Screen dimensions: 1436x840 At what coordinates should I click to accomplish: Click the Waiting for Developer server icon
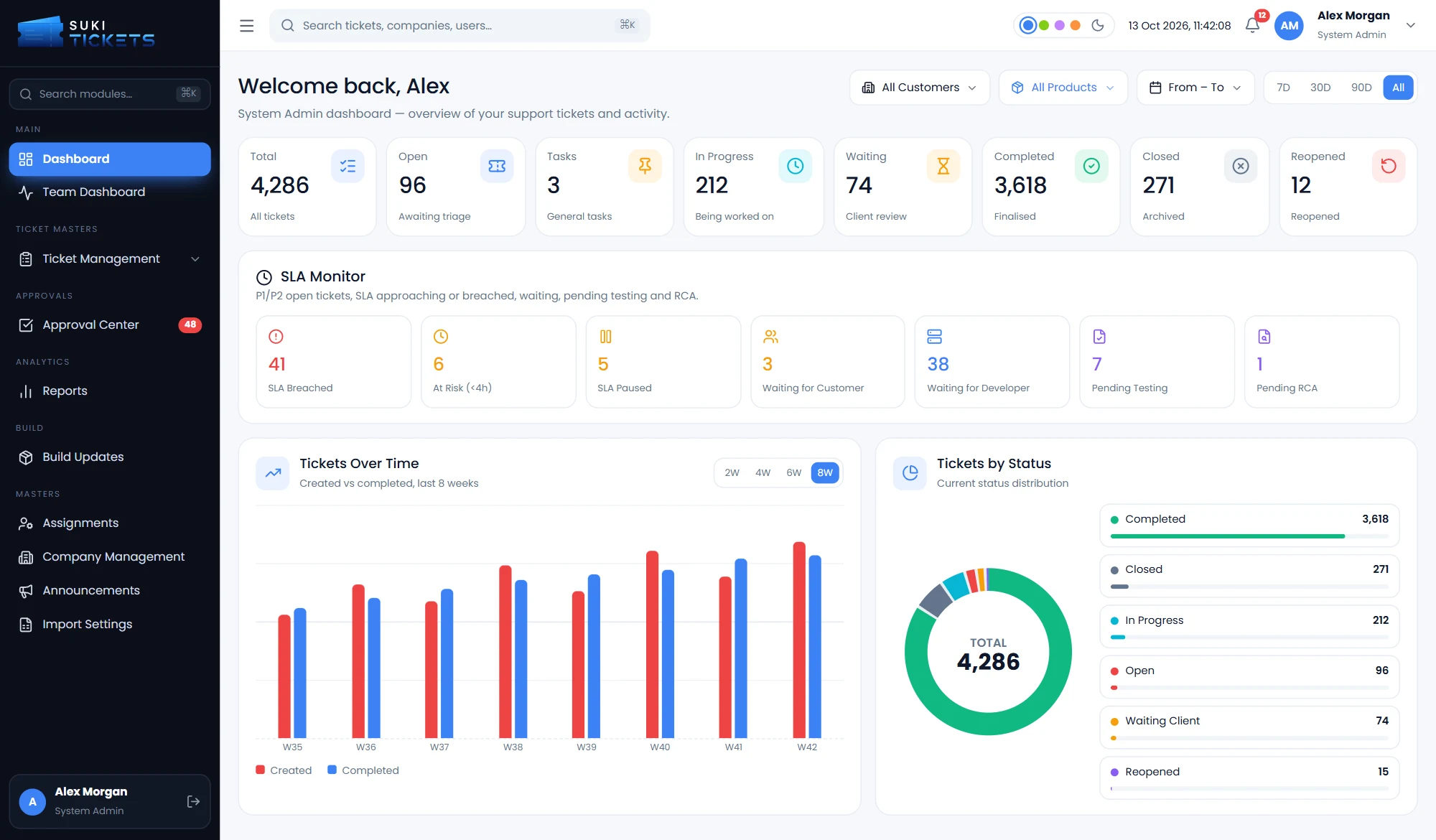coord(935,336)
